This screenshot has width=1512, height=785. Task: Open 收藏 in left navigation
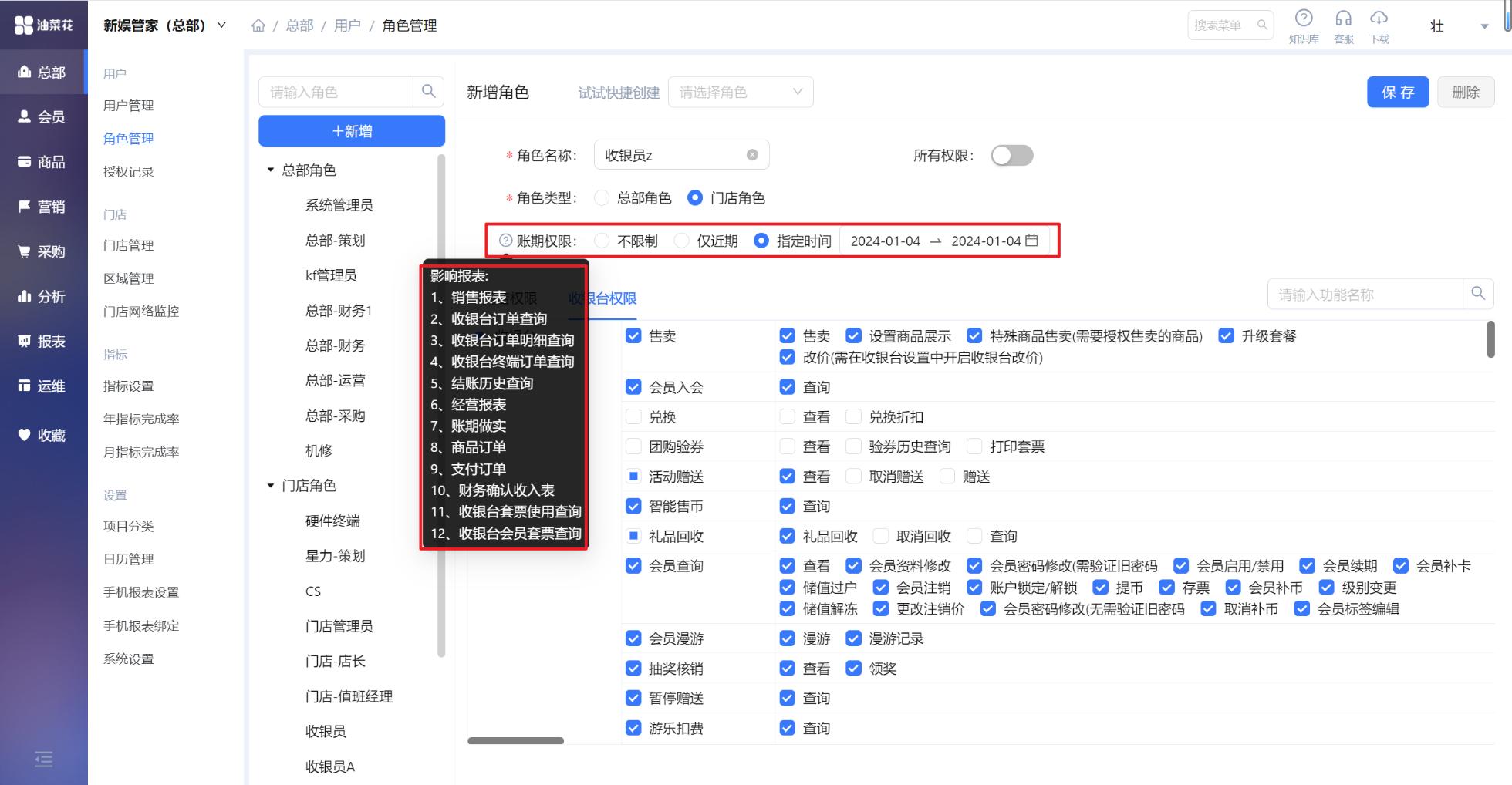click(43, 435)
